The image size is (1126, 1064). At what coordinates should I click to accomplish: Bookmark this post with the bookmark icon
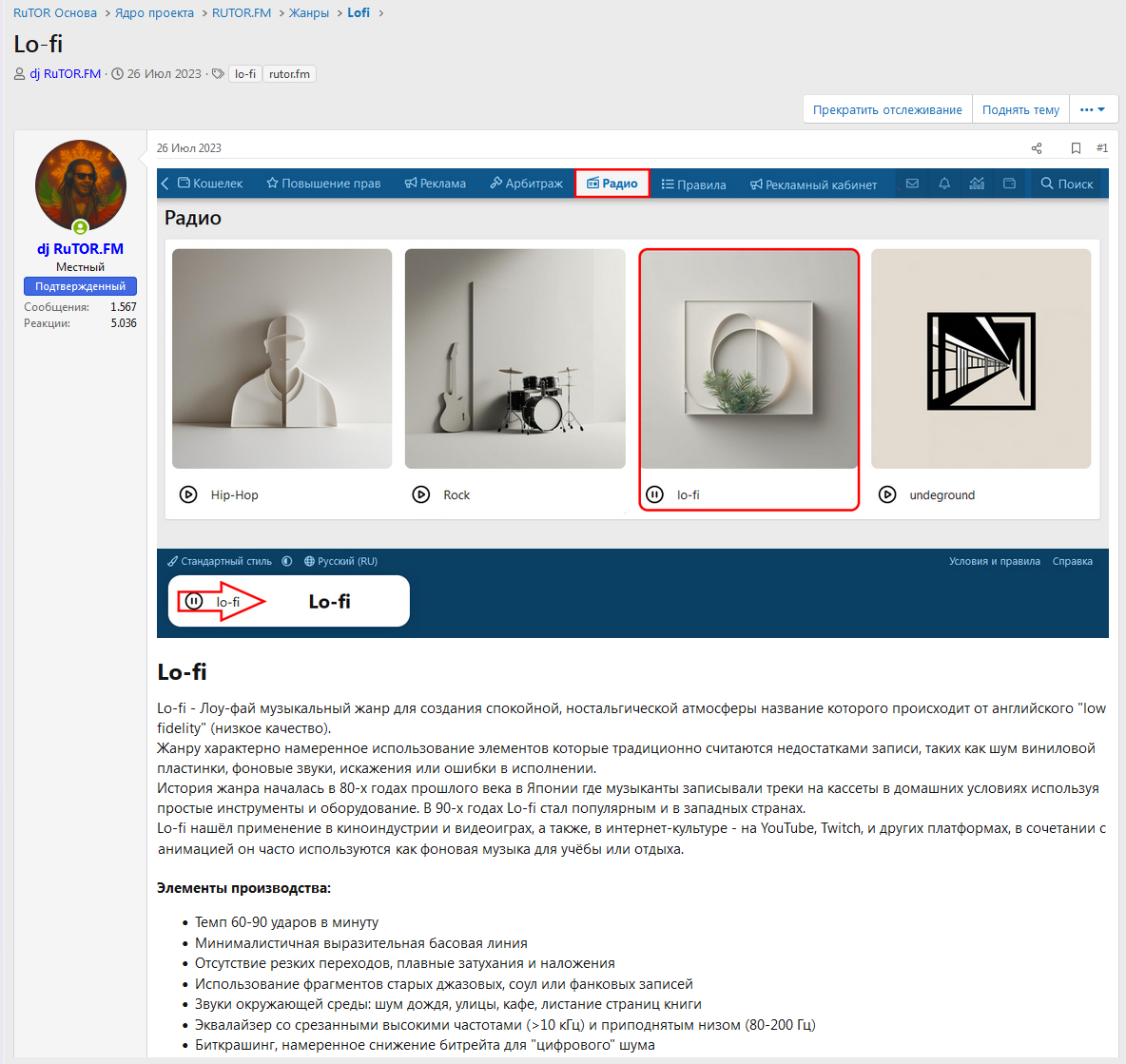click(x=1076, y=148)
